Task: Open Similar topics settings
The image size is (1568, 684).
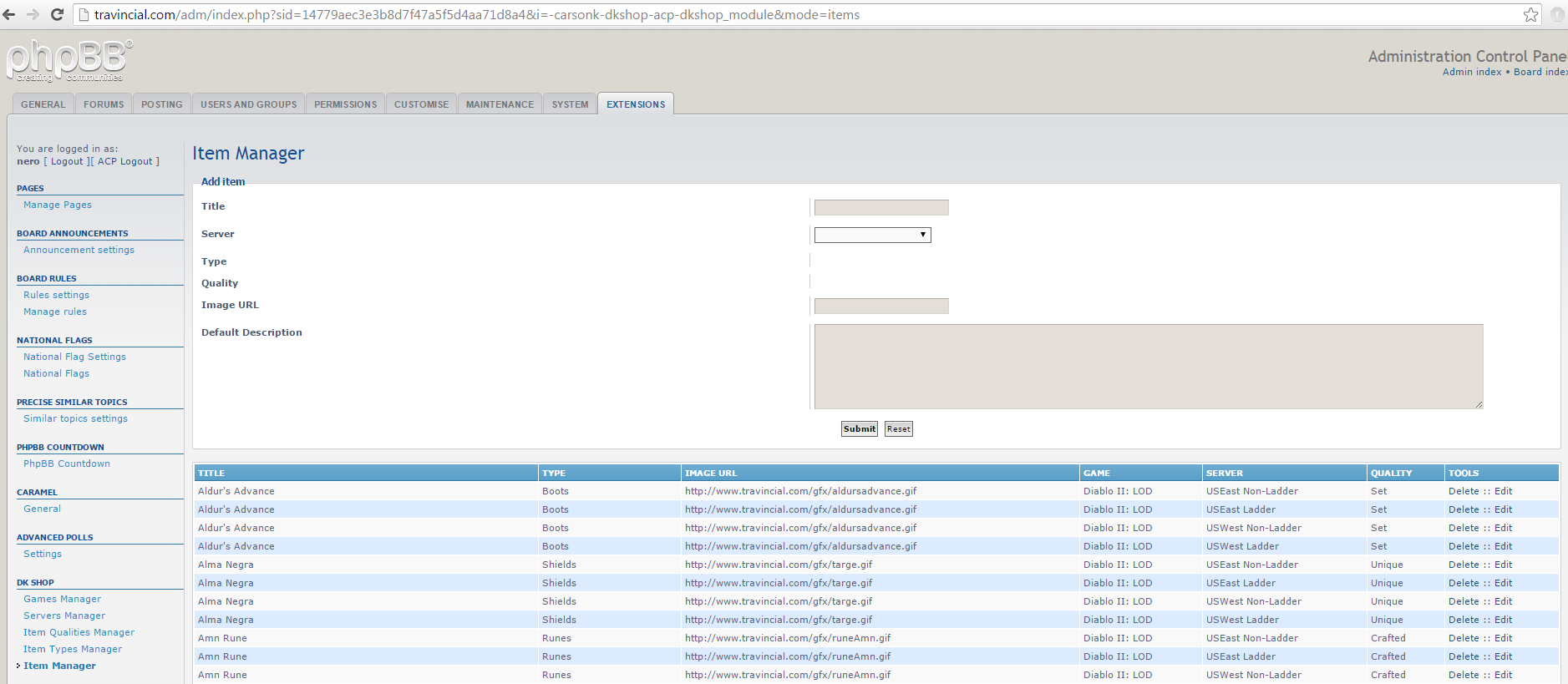Action: tap(75, 418)
